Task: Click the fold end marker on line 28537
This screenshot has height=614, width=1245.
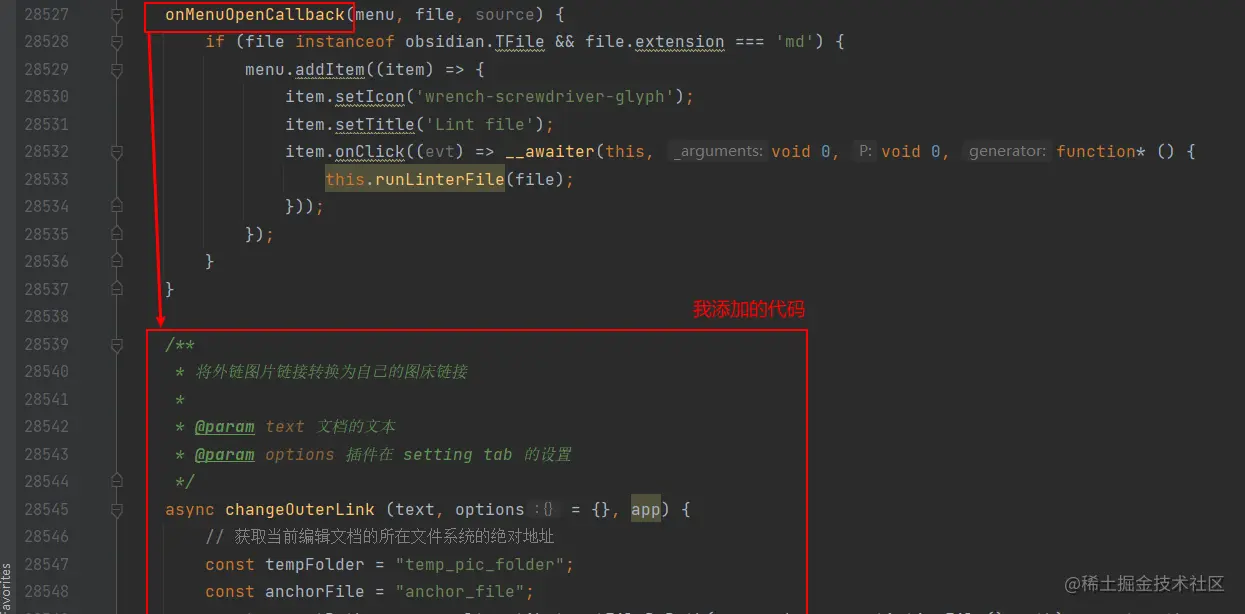Action: pyautogui.click(x=117, y=289)
